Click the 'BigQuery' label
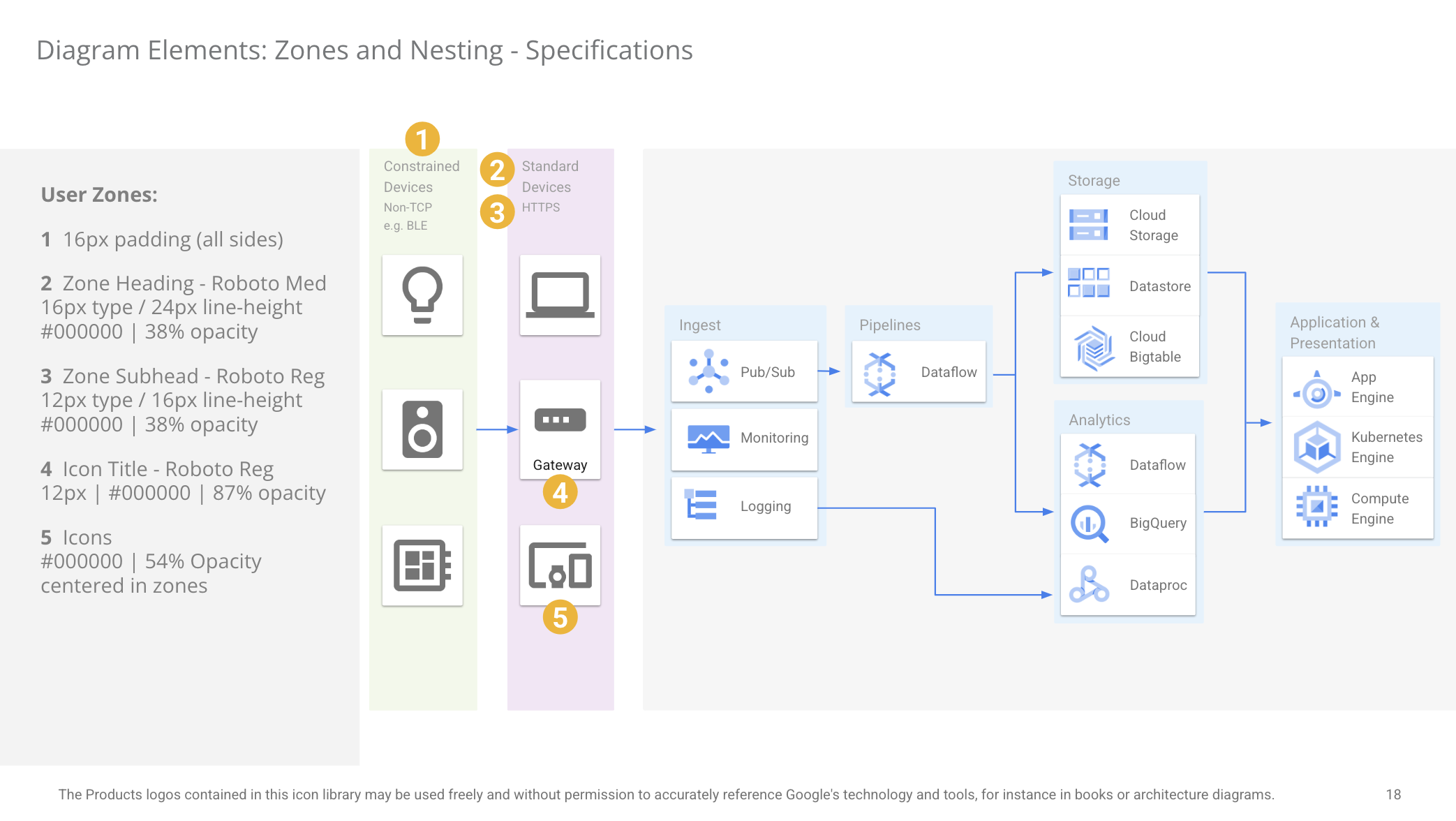The height and width of the screenshot is (821, 1456). (1158, 523)
